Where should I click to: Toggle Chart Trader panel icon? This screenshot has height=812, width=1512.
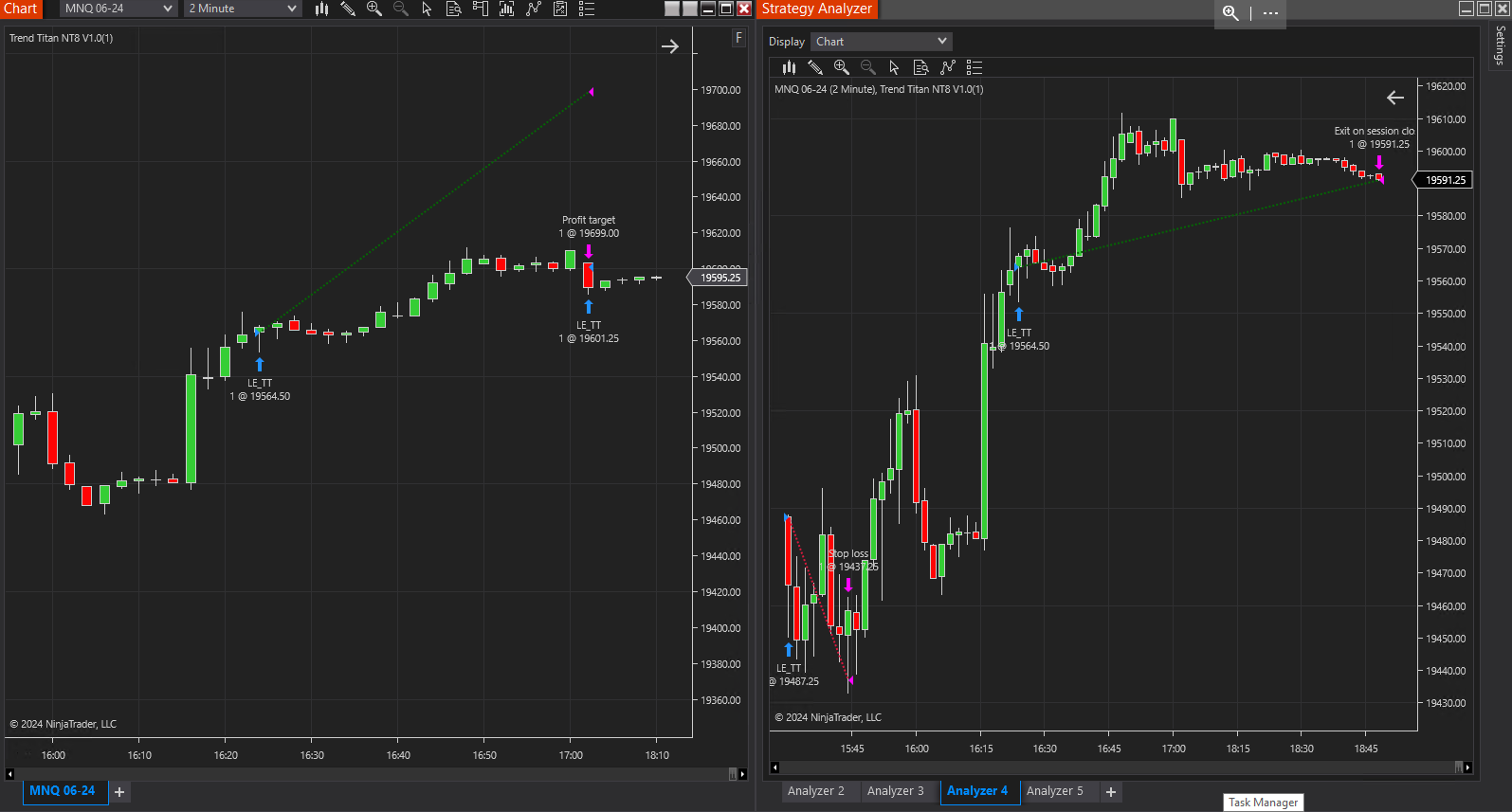(x=481, y=9)
